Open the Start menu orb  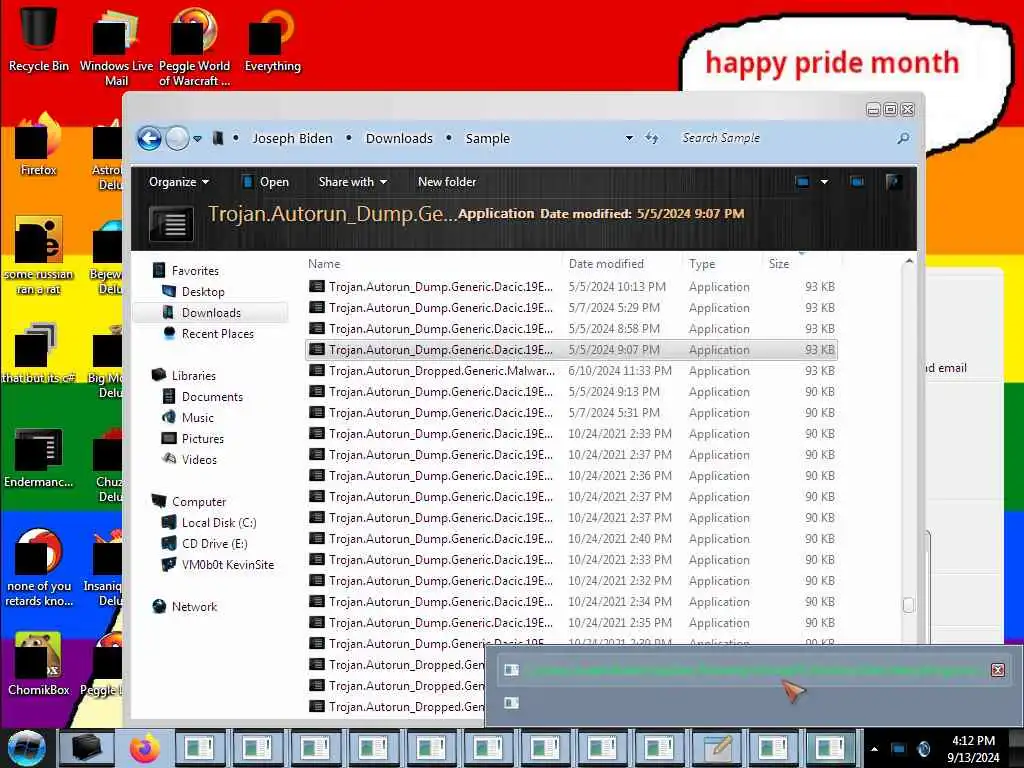[x=26, y=748]
